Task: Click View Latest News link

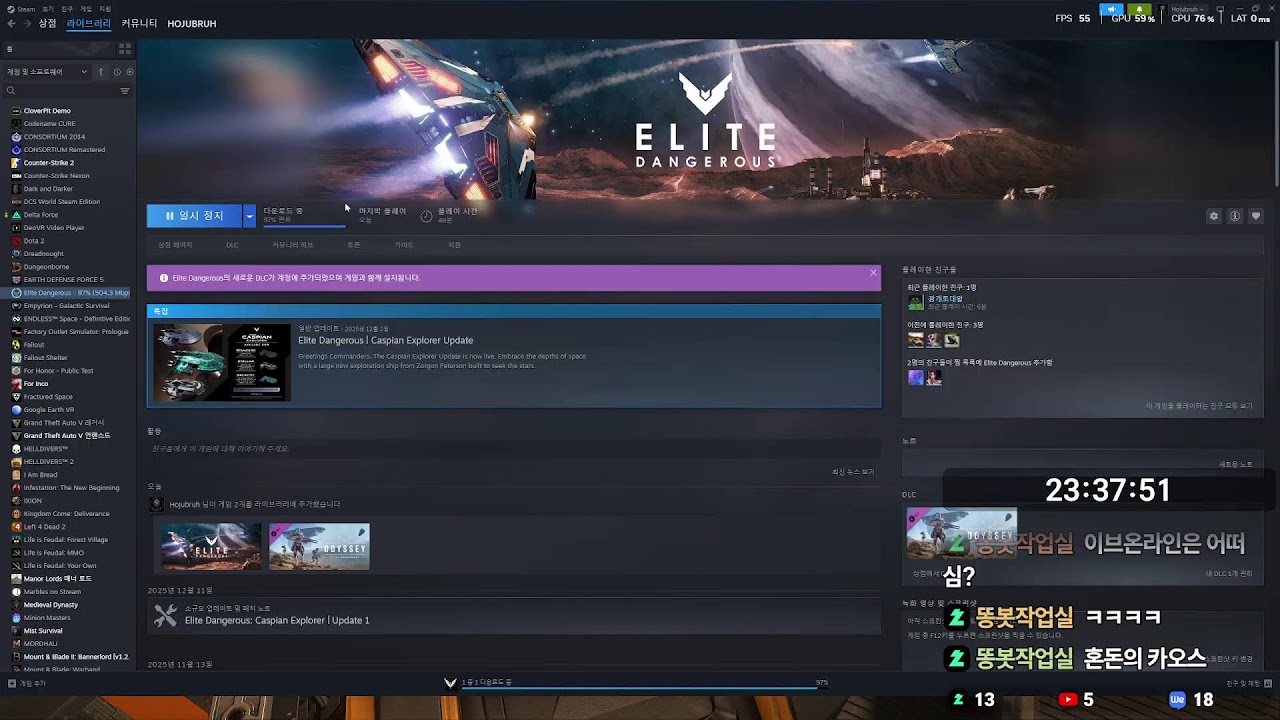Action: pos(853,472)
